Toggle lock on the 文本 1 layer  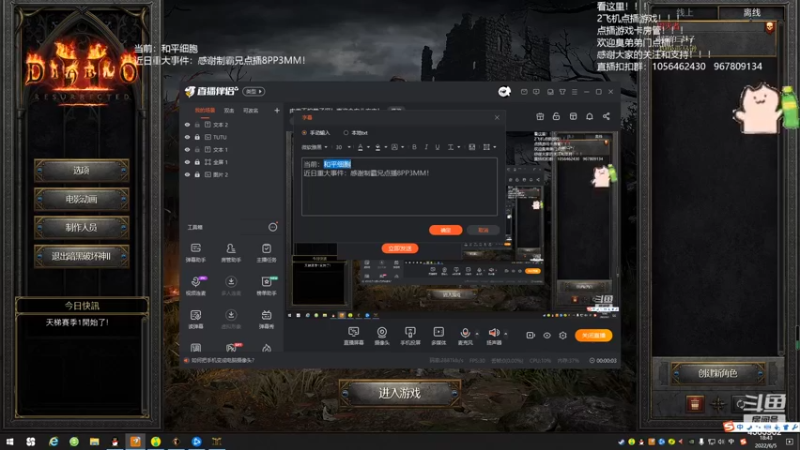[197, 149]
